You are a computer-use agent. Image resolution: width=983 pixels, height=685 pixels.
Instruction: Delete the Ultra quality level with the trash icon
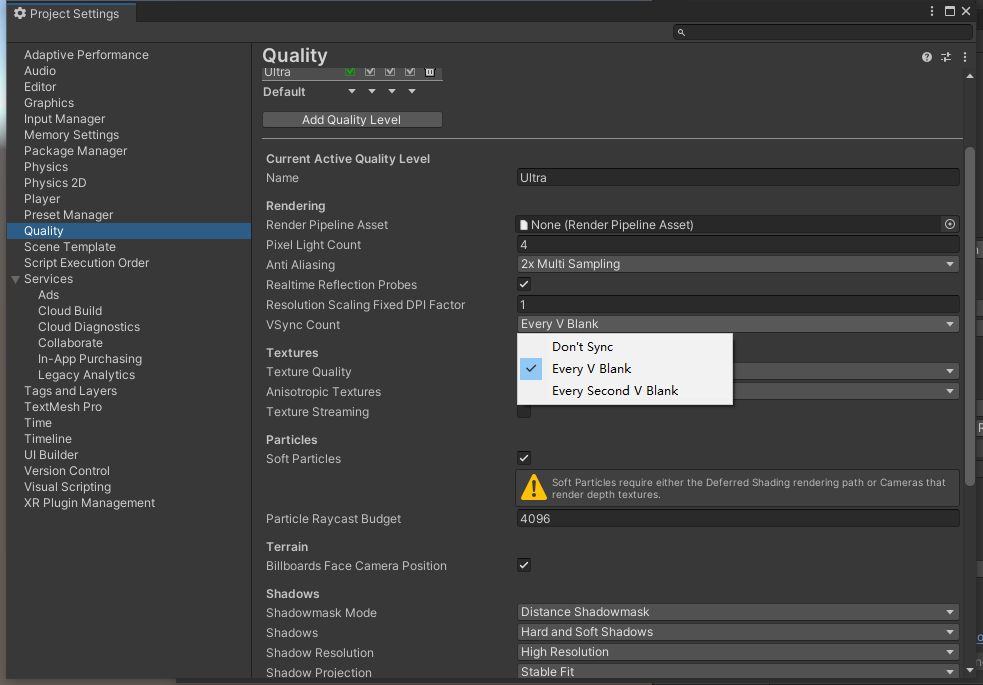point(430,72)
